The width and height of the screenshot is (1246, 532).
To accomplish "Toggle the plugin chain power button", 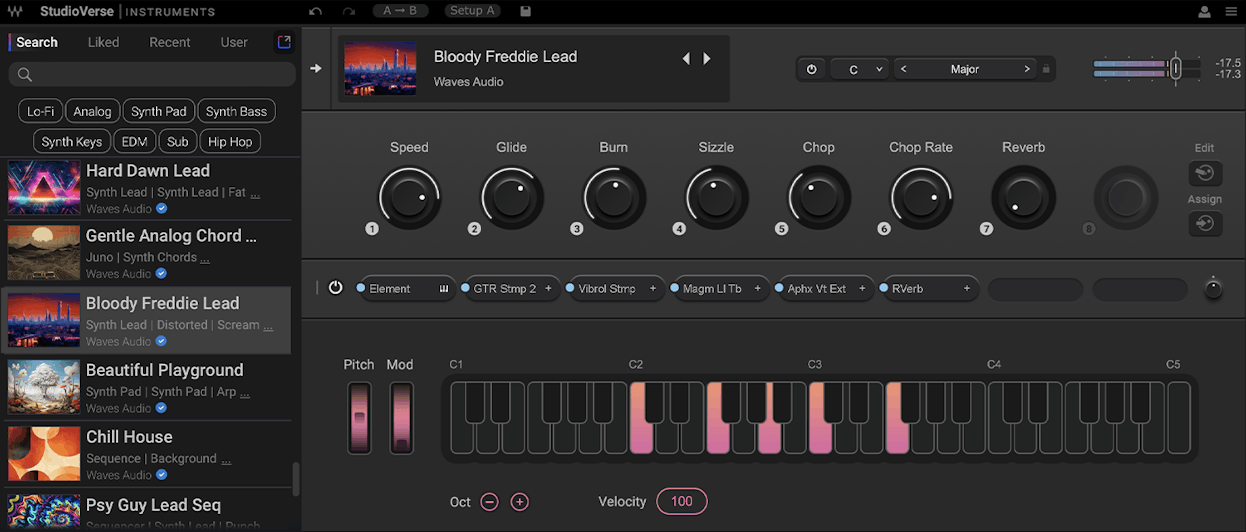I will click(335, 288).
